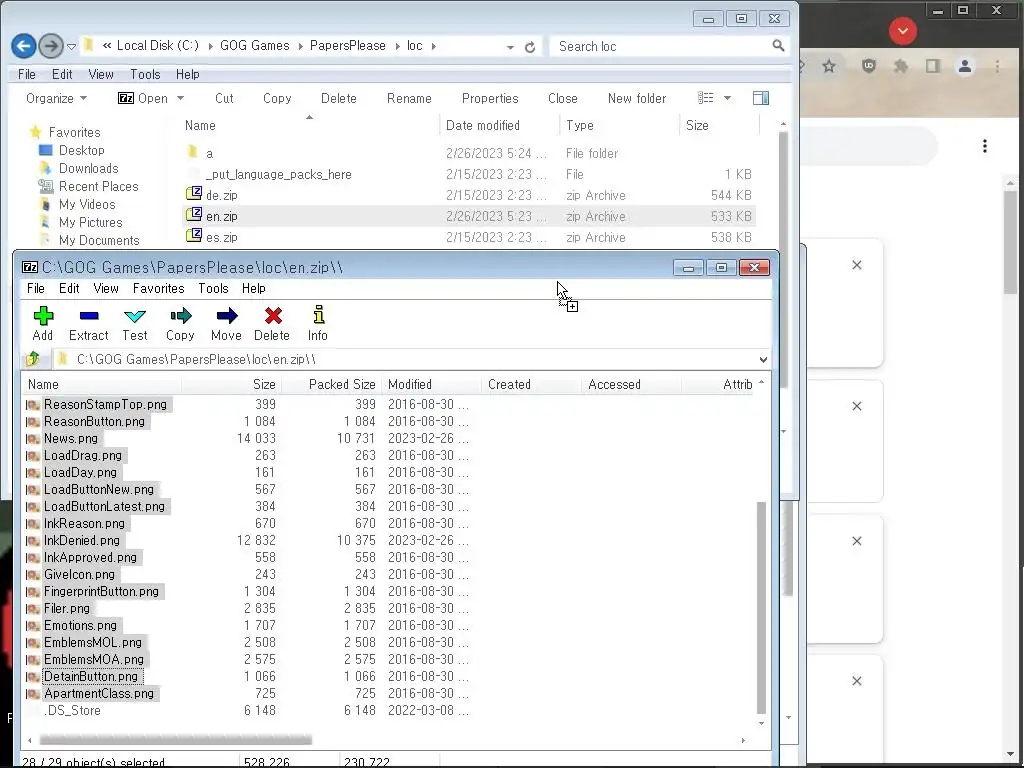The image size is (1024, 768).
Task: Expand the 7z Open dropdown arrow
Action: click(x=181, y=99)
